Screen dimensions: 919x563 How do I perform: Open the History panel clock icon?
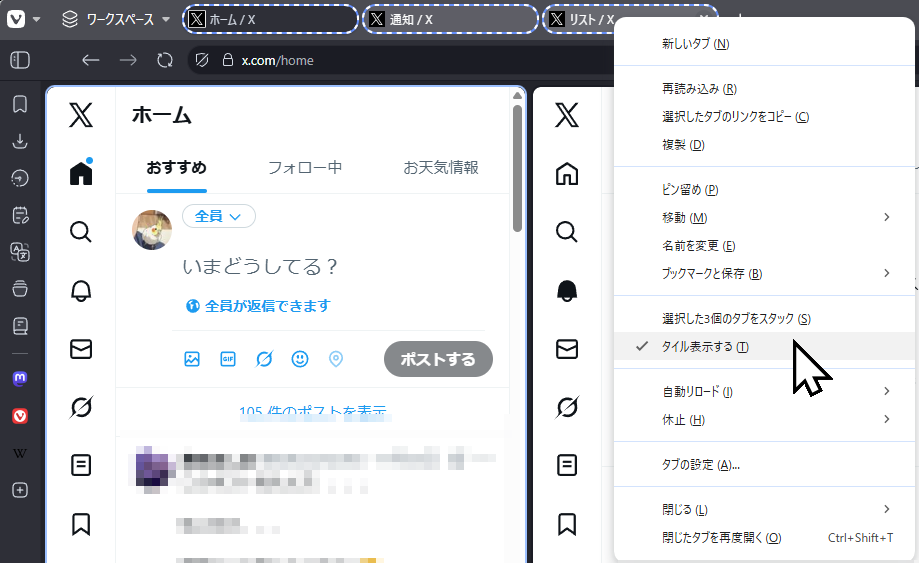coord(19,178)
